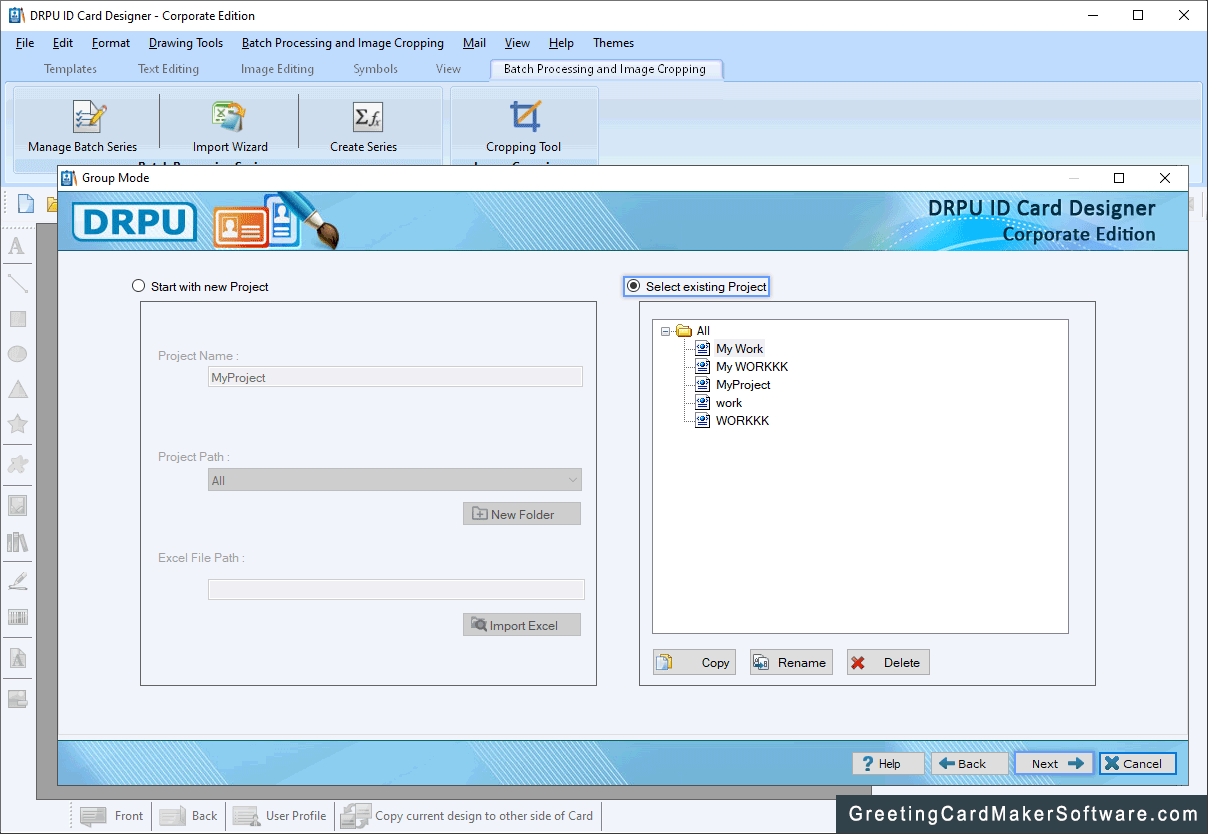This screenshot has height=834, width=1208.
Task: Launch the Import Wizard
Action: pyautogui.click(x=230, y=126)
